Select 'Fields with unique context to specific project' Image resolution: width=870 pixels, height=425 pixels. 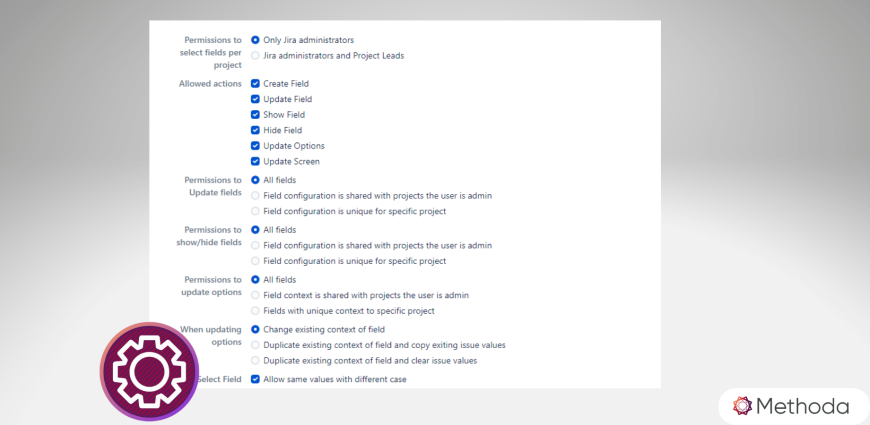tap(256, 311)
